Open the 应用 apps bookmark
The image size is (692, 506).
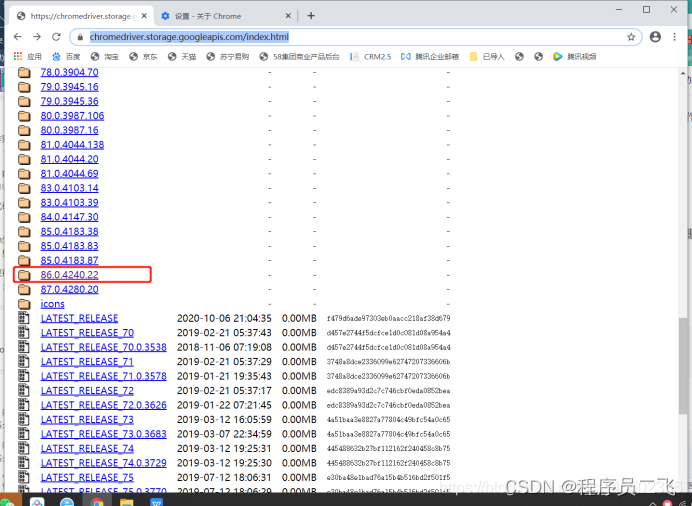tap(27, 56)
